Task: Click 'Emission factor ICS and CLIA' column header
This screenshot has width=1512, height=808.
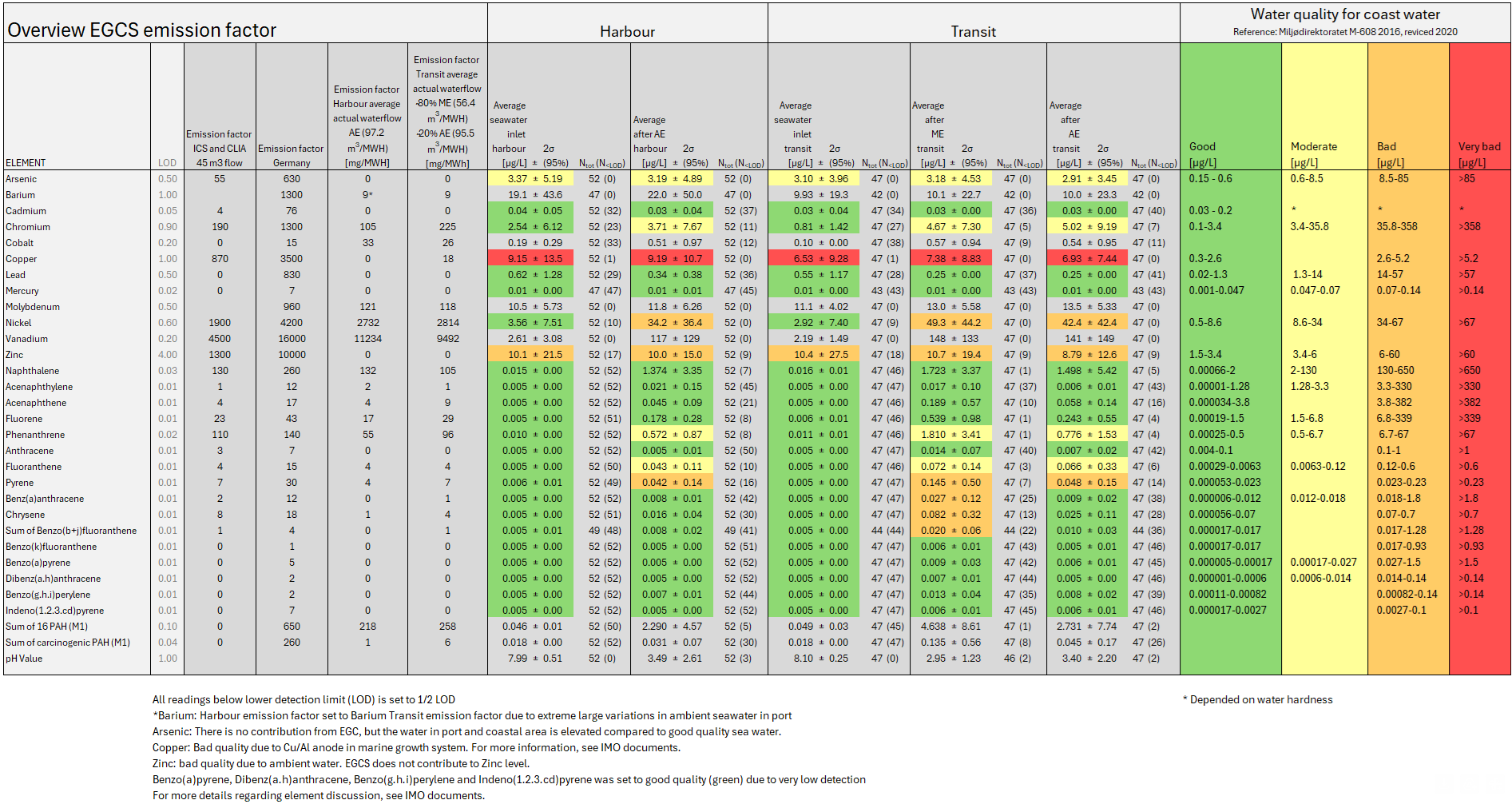Action: coord(220,149)
